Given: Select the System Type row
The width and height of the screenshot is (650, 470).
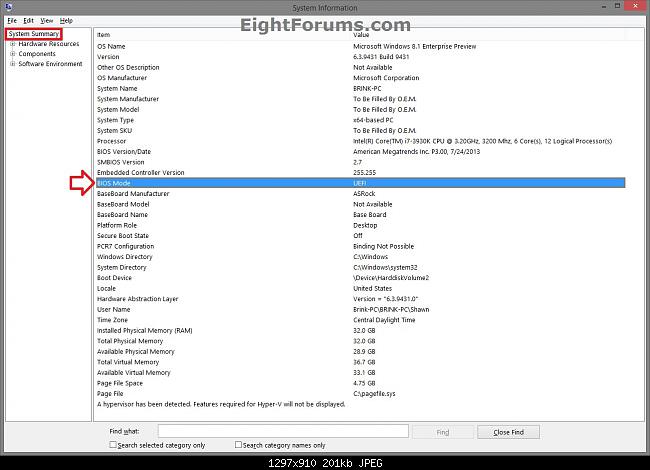Looking at the screenshot, I should pyautogui.click(x=360, y=120).
